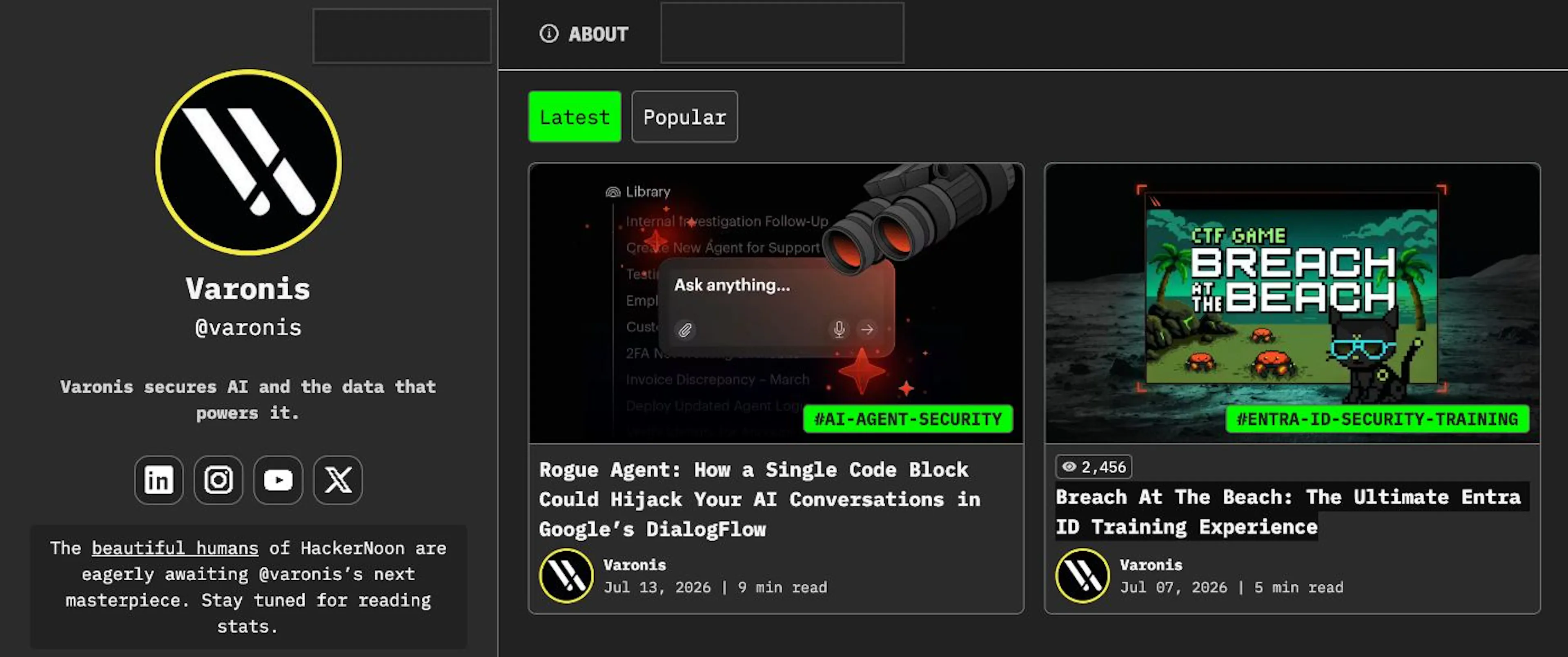This screenshot has width=1568, height=657.
Task: Open the Breach At The Beach thumbnail
Action: [x=1292, y=303]
